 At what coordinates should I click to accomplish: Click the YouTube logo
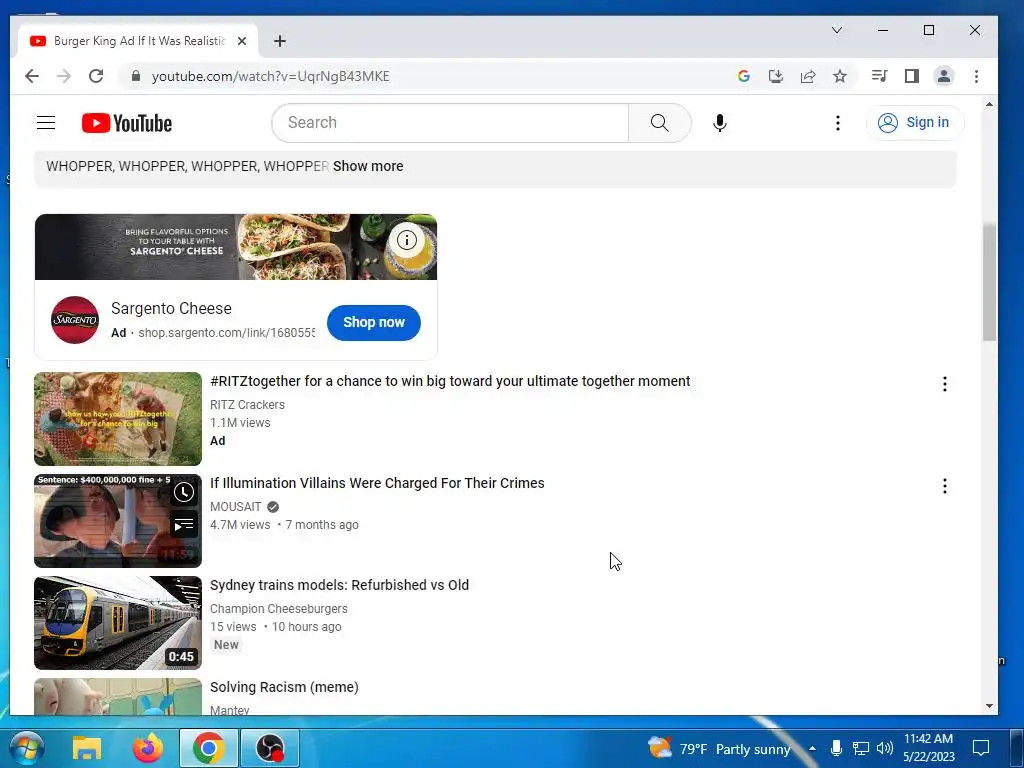click(127, 123)
